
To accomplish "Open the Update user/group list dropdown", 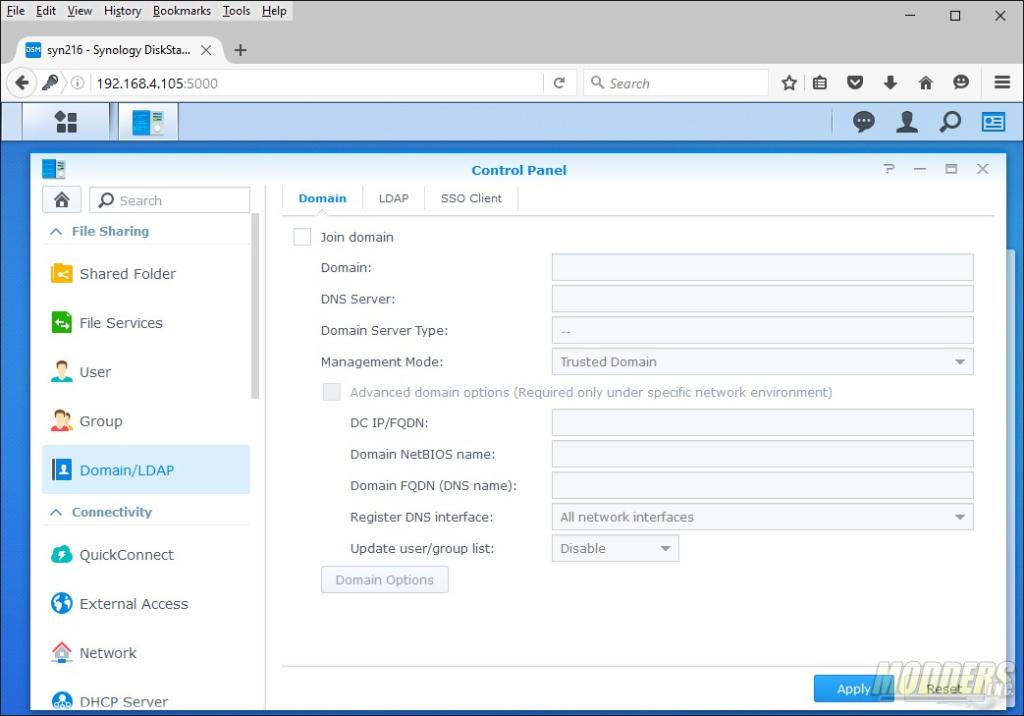I will point(615,548).
